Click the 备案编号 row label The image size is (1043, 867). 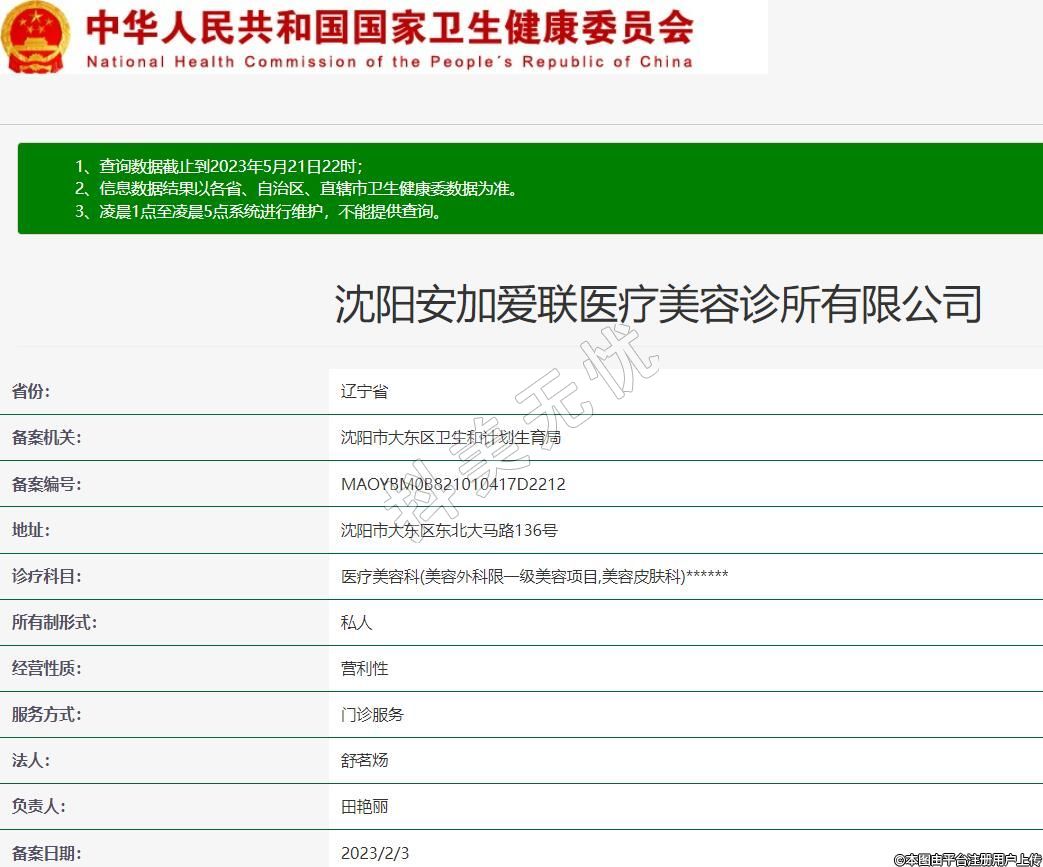(x=46, y=484)
